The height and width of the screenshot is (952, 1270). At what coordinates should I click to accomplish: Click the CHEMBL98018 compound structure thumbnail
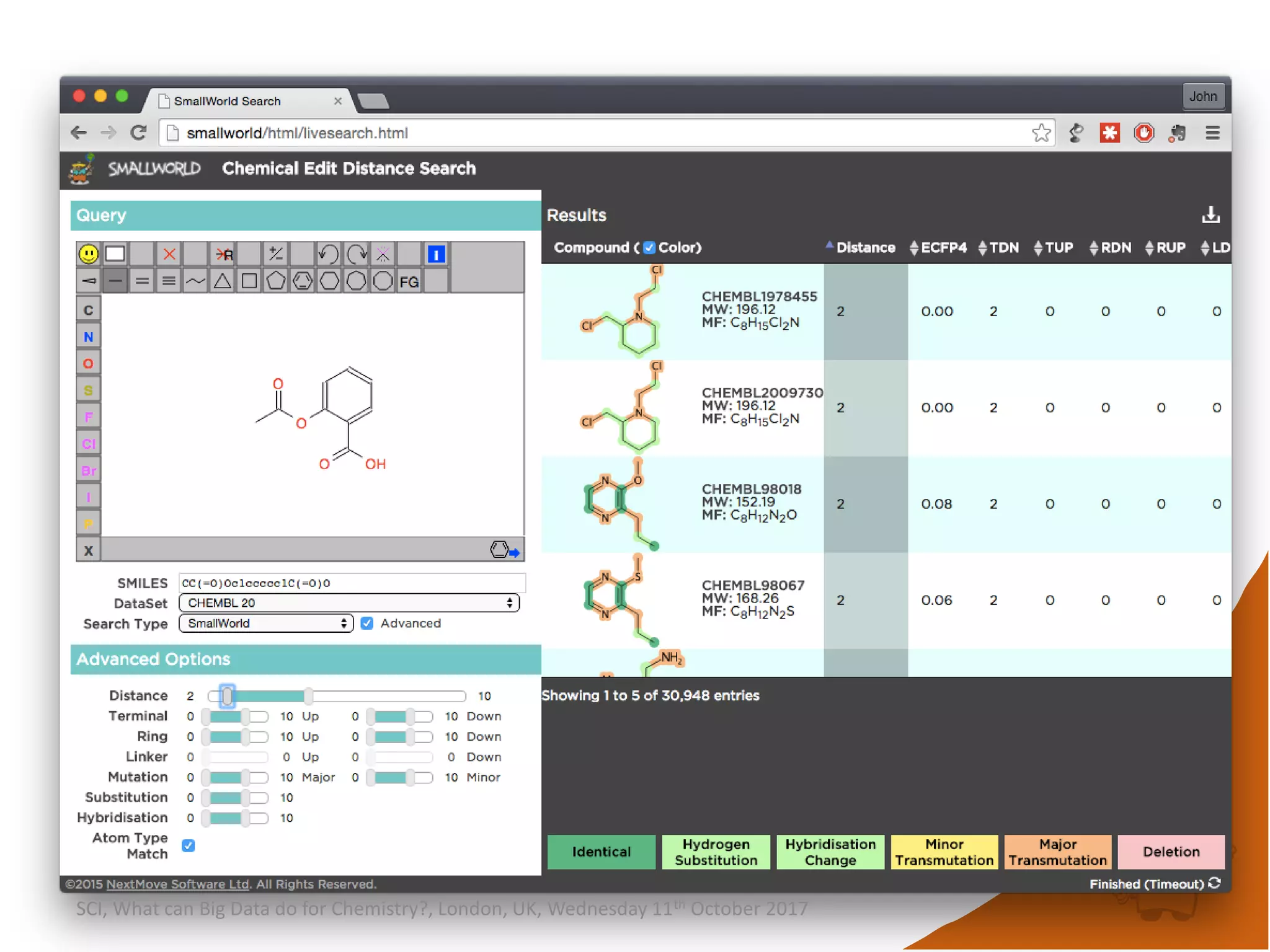pos(622,504)
